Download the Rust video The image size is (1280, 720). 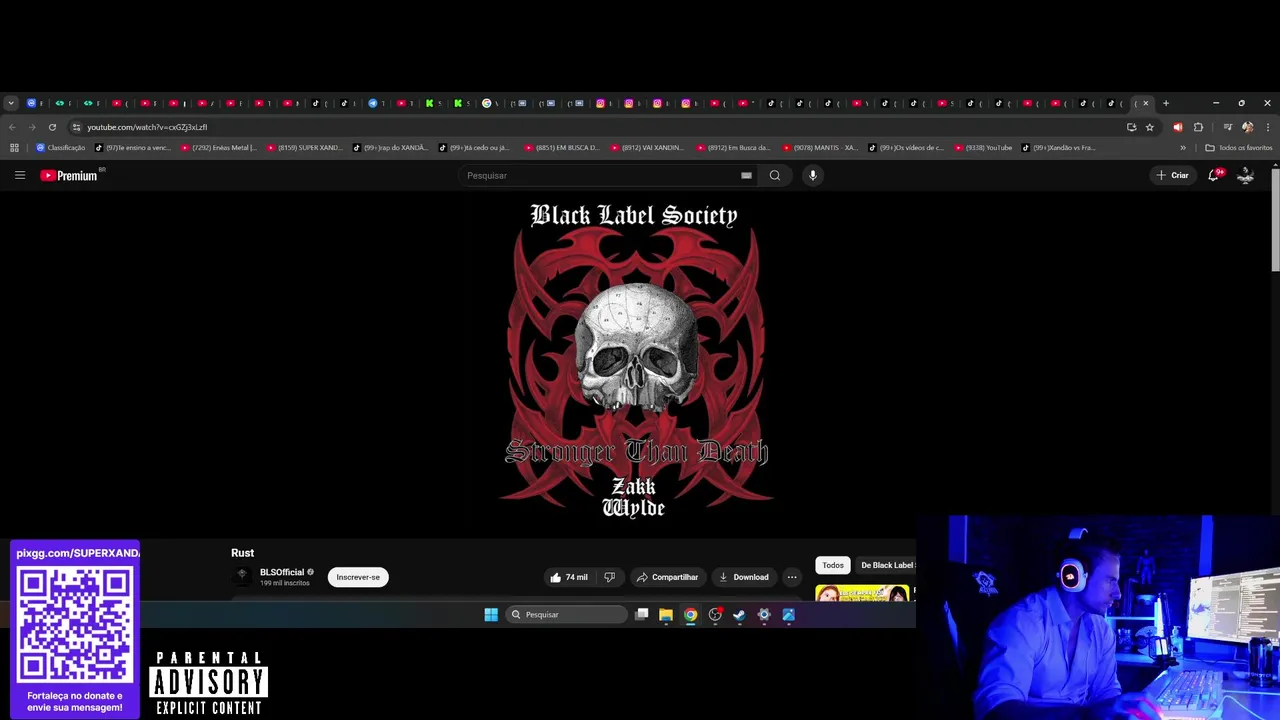743,577
